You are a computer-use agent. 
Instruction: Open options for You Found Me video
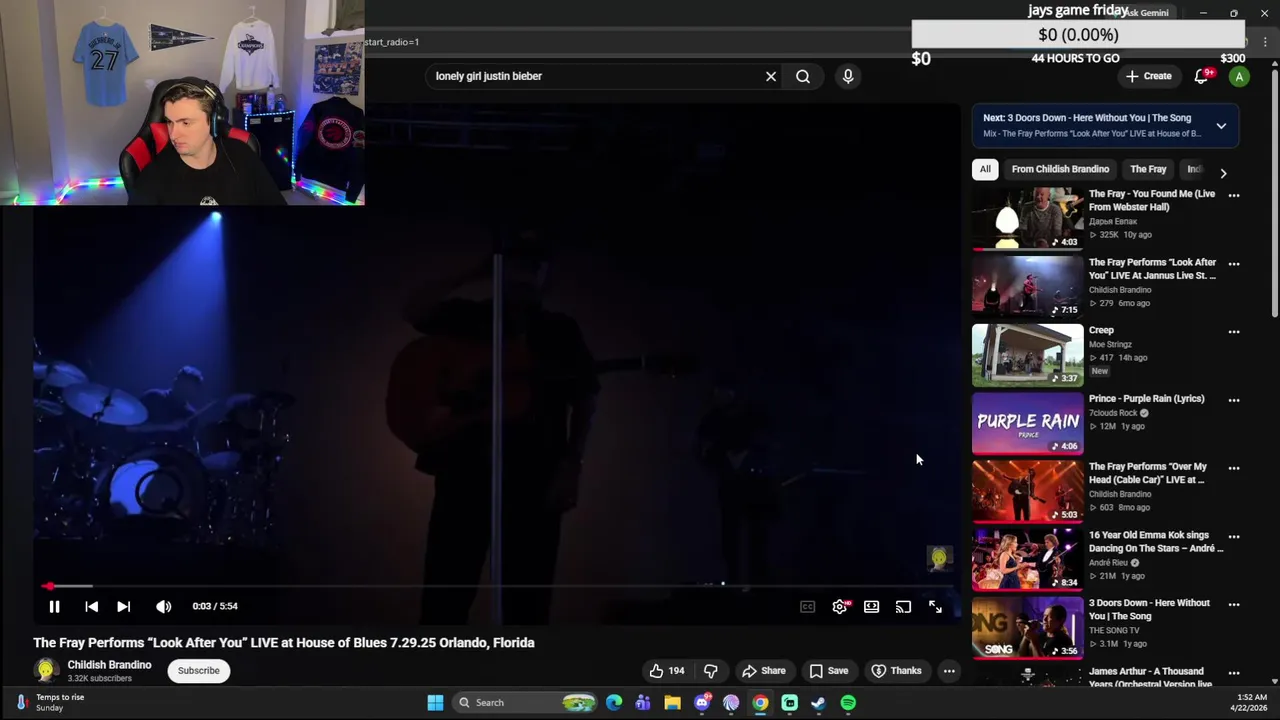click(x=1234, y=196)
